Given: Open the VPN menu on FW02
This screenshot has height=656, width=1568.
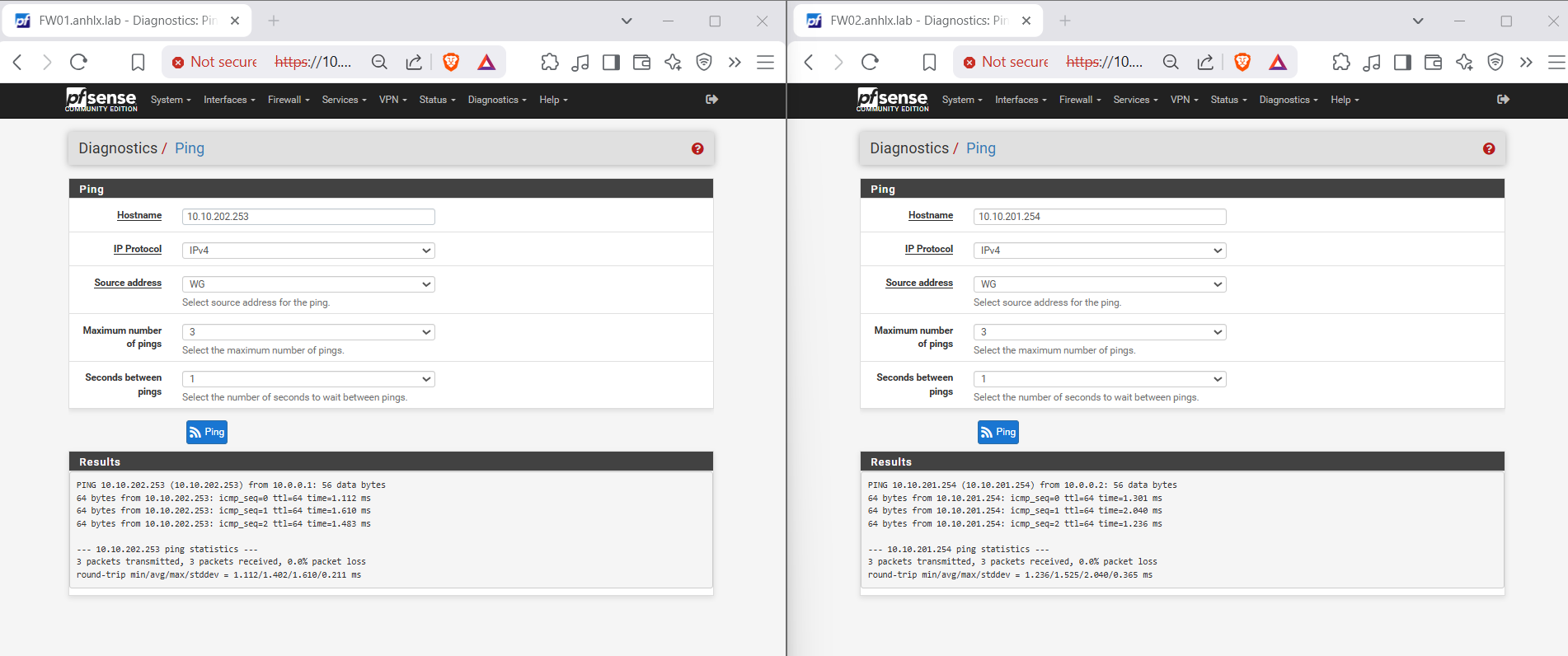Looking at the screenshot, I should tap(1184, 100).
